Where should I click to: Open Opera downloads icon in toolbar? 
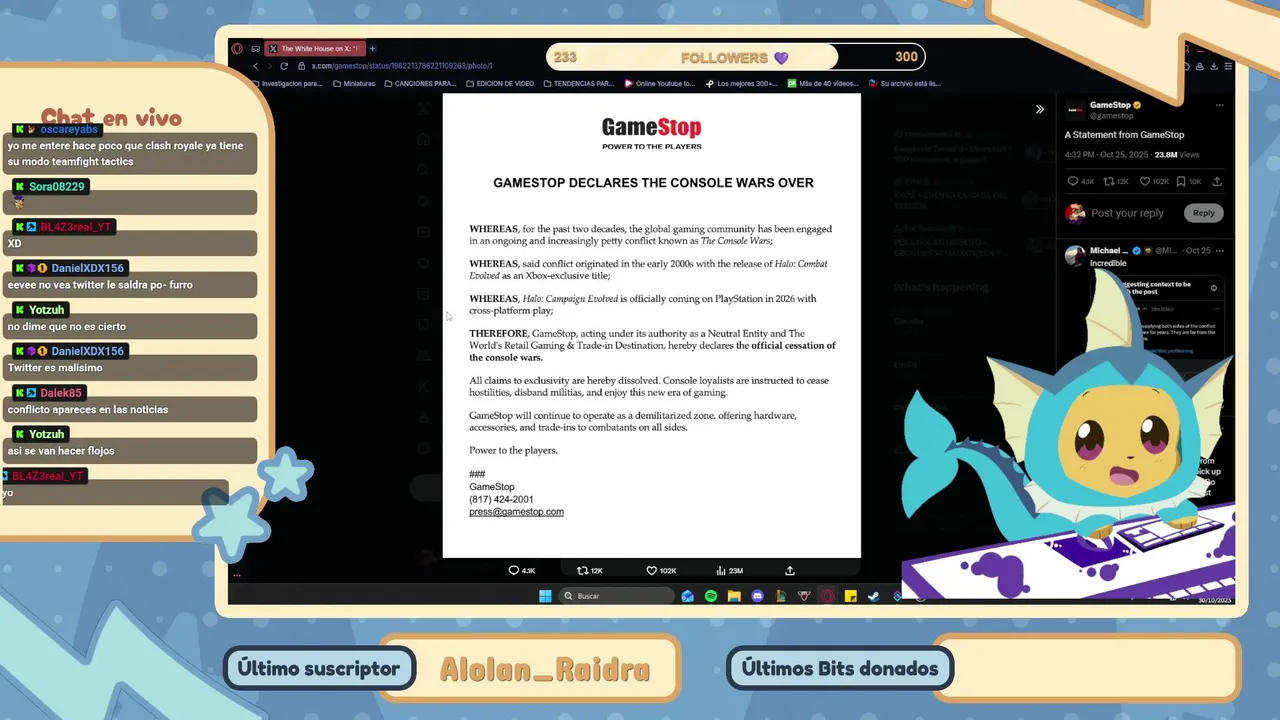pos(1213,66)
